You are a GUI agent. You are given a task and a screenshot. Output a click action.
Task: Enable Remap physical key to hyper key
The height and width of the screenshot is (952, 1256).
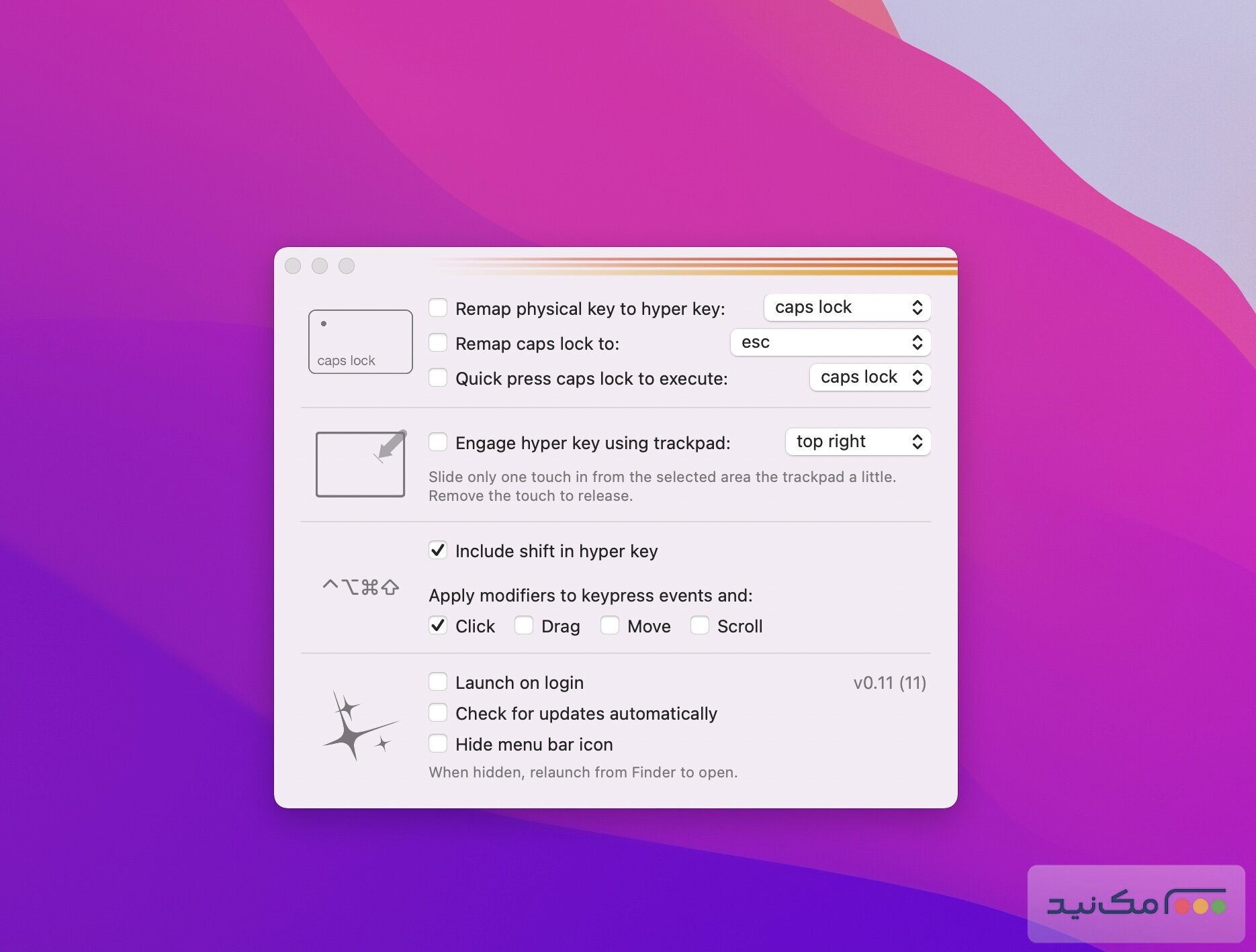pos(438,307)
